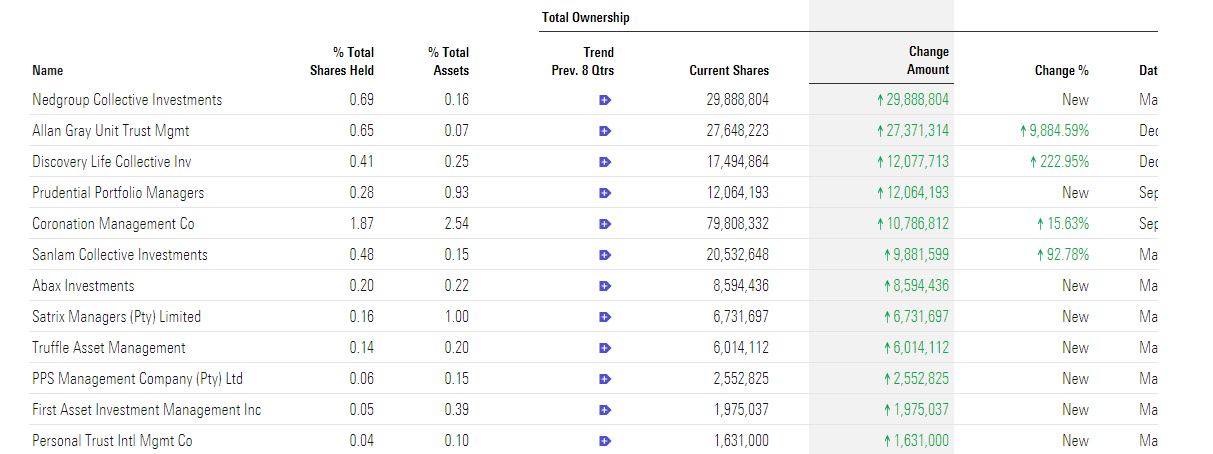Click trend icon for Truffle Asset Management
Viewport: 1213px width, 454px height.
605,348
